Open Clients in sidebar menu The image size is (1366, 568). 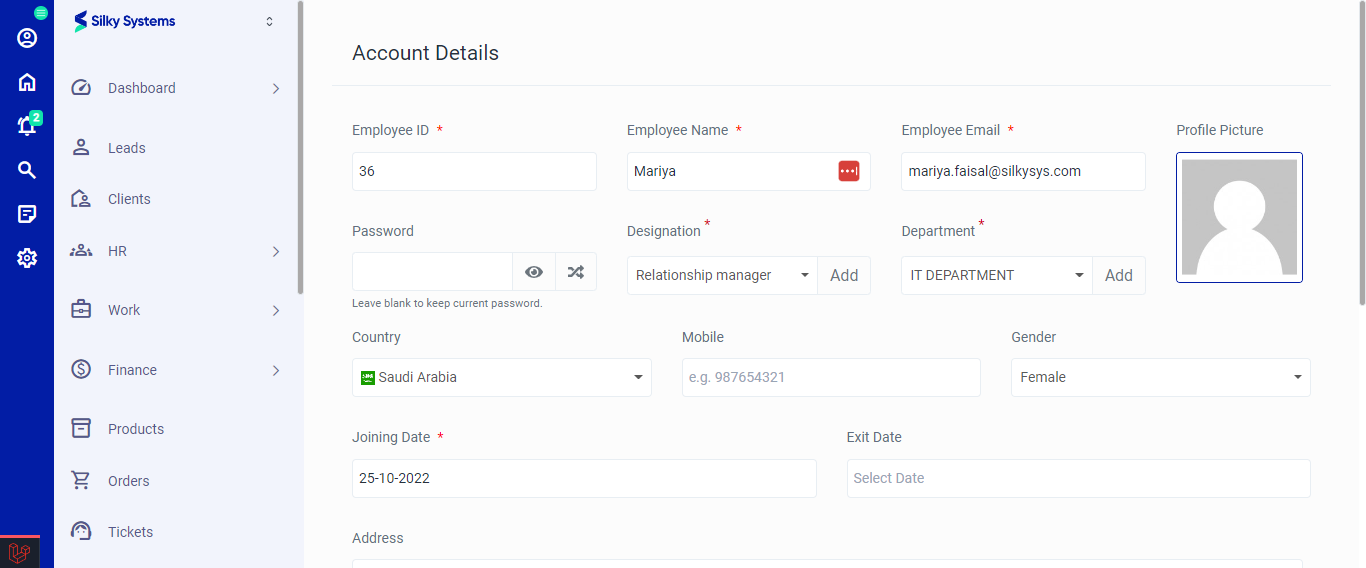[x=129, y=199]
